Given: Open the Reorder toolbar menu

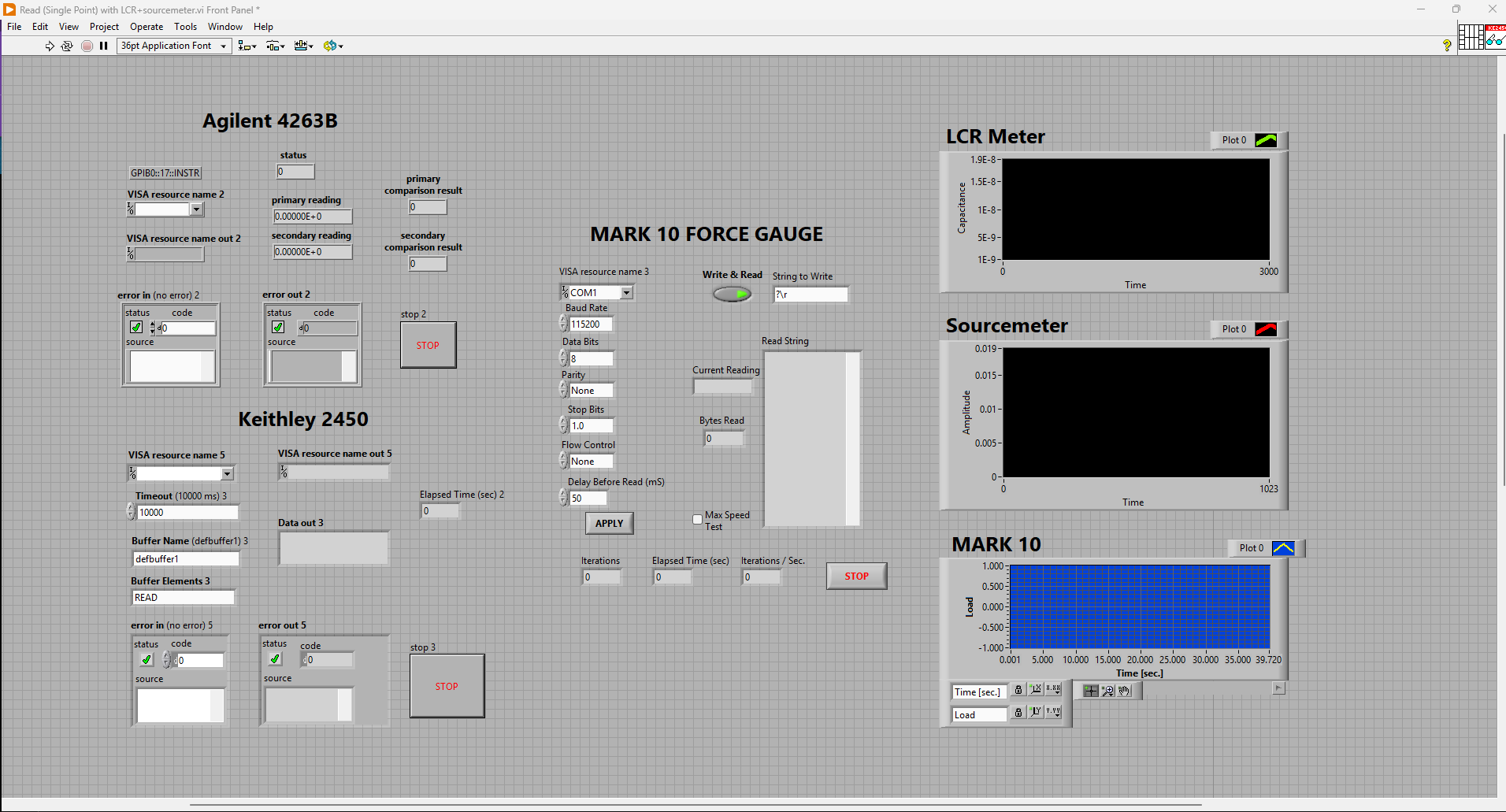Looking at the screenshot, I should point(333,46).
